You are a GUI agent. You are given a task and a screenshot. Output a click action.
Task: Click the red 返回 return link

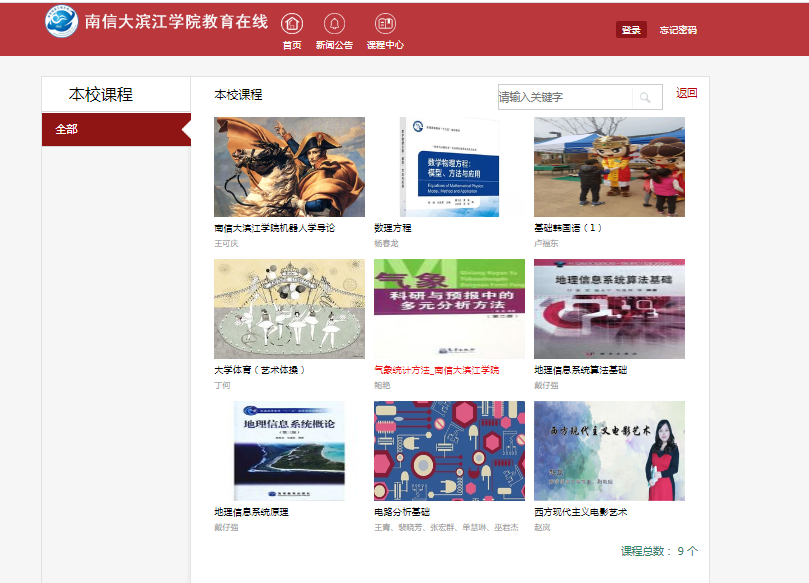click(x=687, y=93)
